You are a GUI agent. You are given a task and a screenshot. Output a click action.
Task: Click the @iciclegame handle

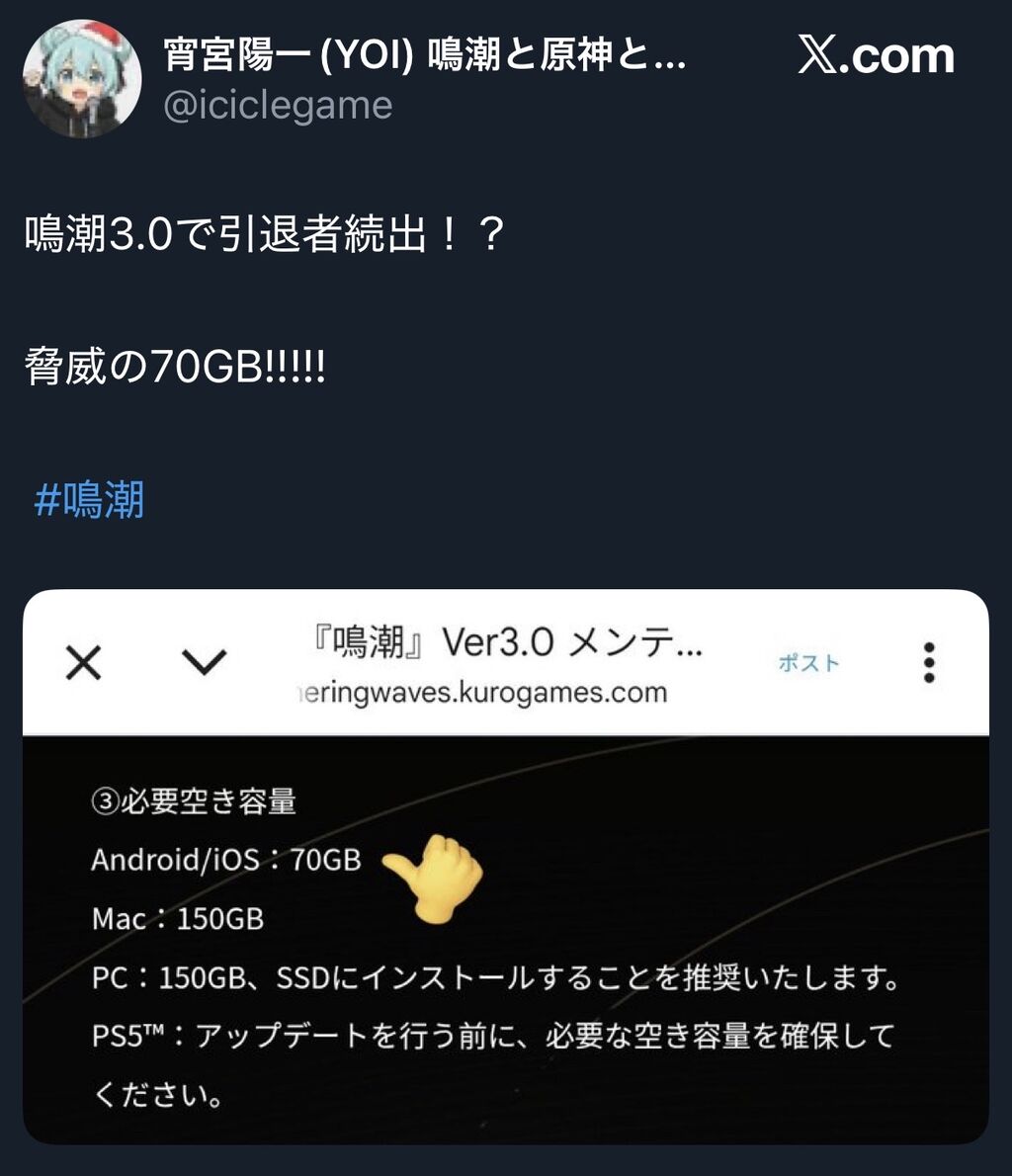pyautogui.click(x=278, y=106)
